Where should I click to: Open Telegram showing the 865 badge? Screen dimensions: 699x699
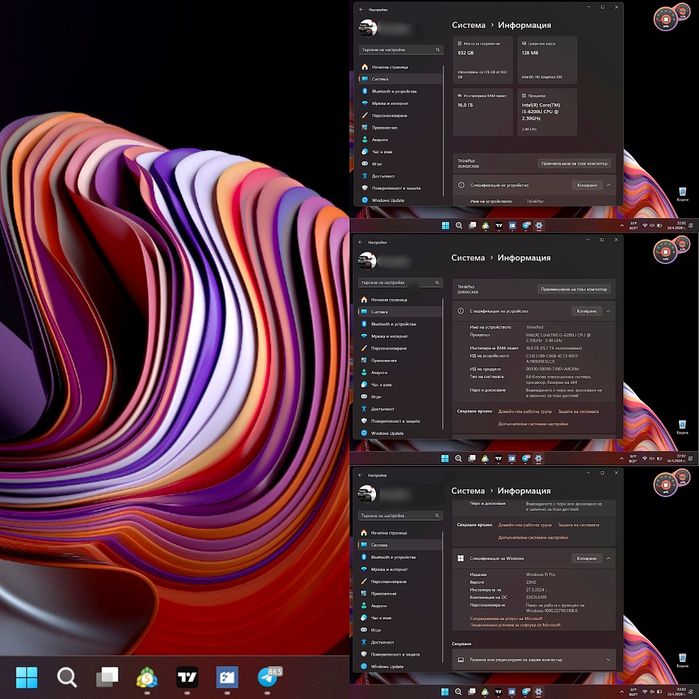[x=269, y=677]
